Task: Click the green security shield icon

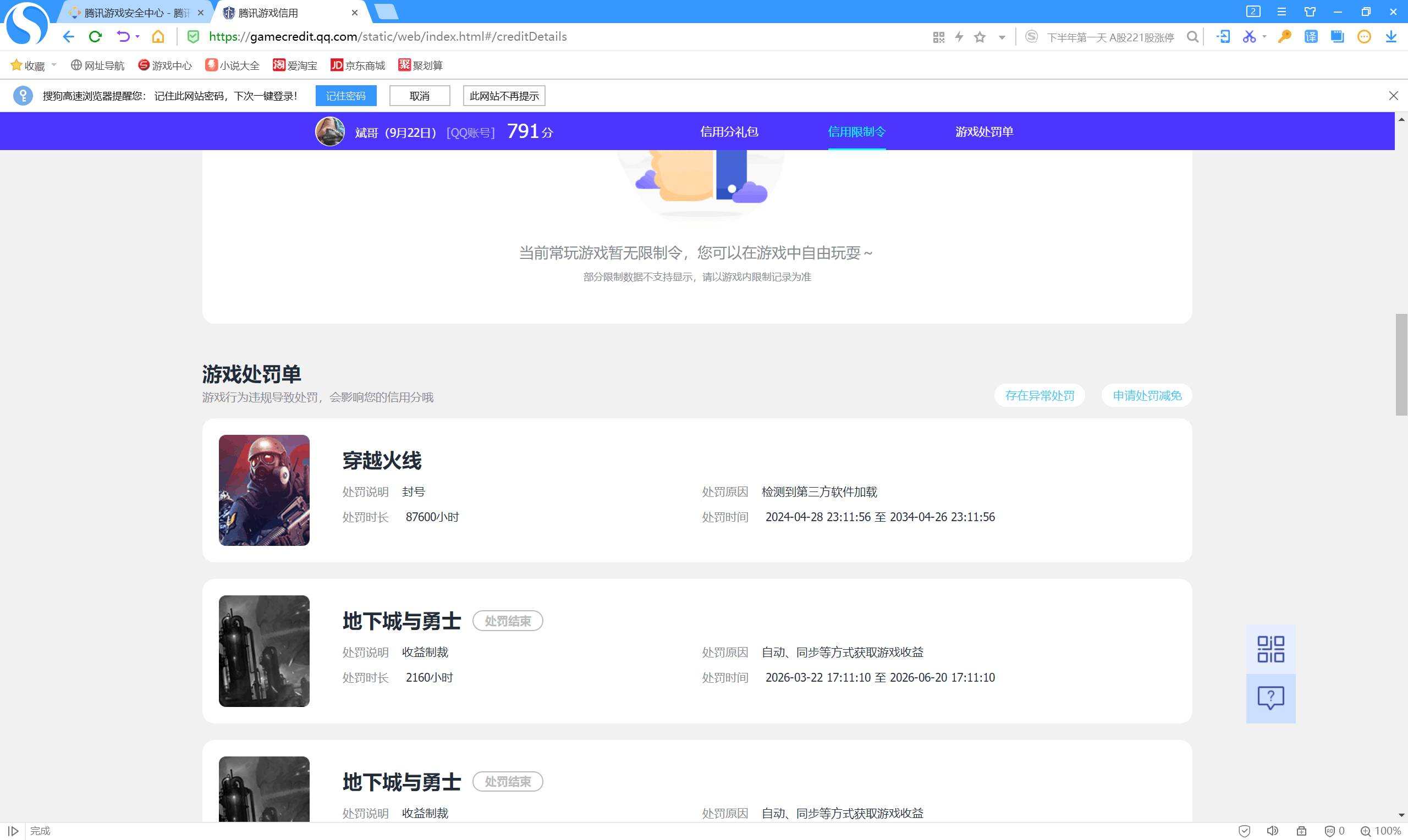Action: pyautogui.click(x=193, y=37)
